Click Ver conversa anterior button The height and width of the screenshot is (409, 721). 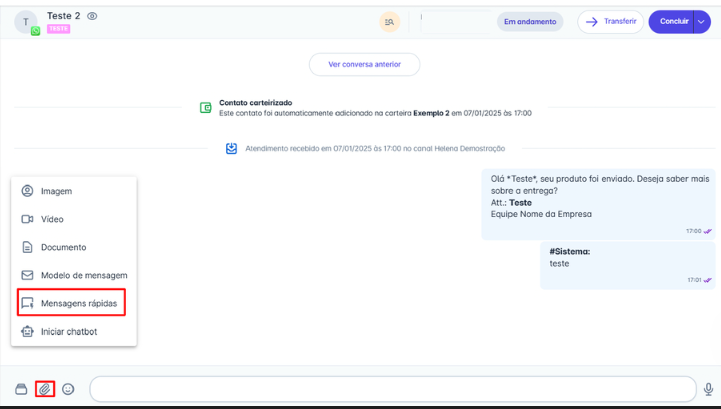[364, 64]
